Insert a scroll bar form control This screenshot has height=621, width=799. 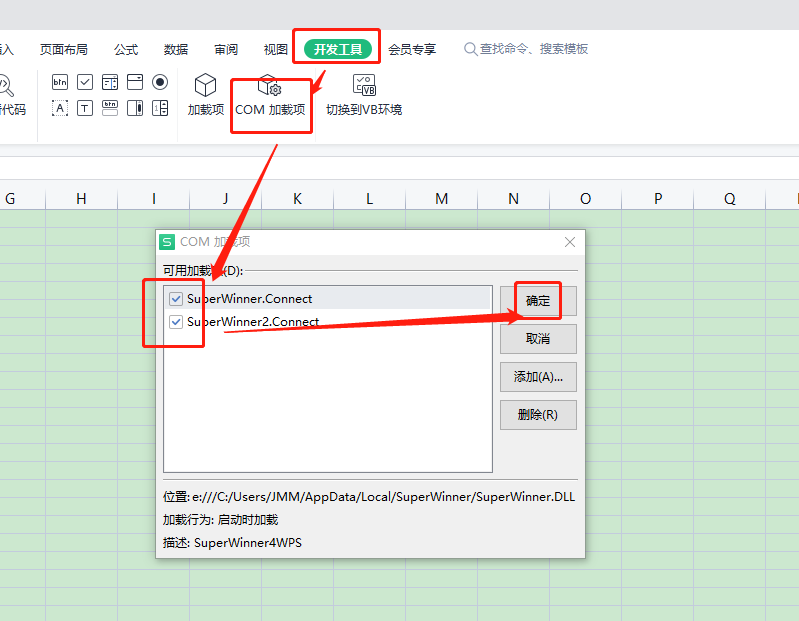(135, 107)
